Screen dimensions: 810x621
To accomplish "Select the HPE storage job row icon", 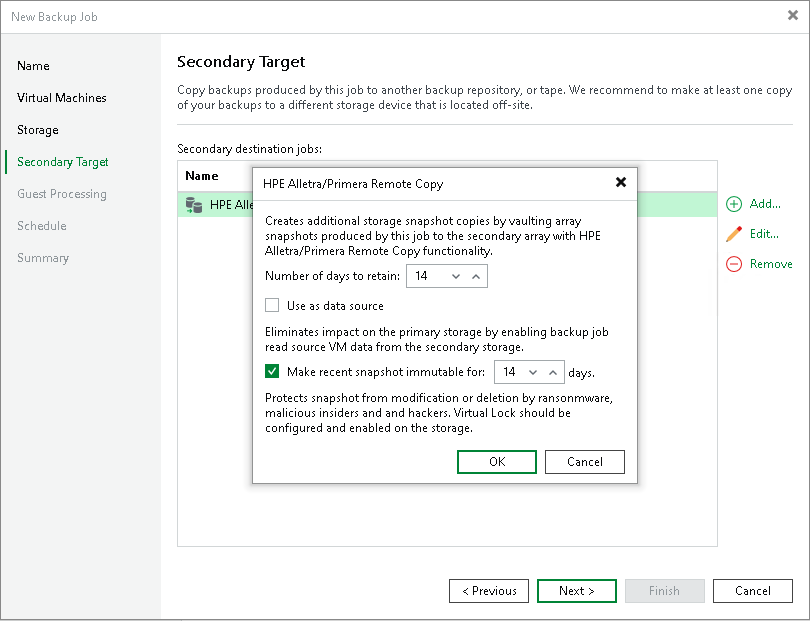I will (x=194, y=205).
